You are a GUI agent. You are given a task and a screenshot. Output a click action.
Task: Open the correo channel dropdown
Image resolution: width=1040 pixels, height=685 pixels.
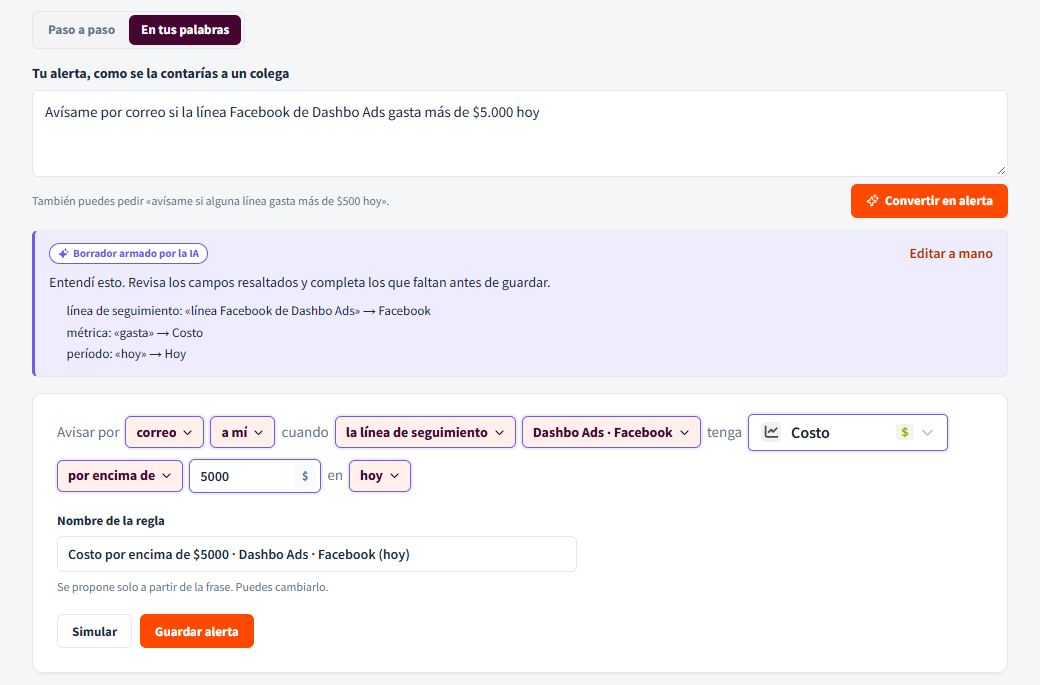point(164,432)
